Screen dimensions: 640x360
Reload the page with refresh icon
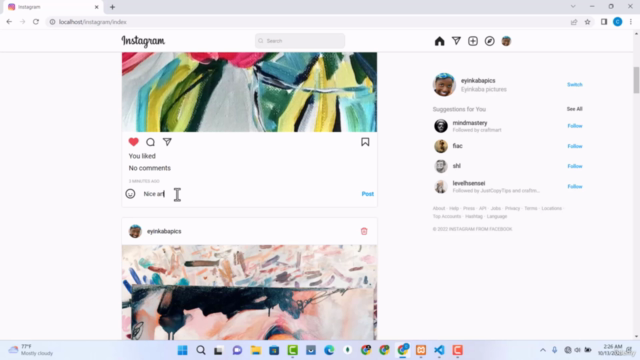tap(36, 22)
